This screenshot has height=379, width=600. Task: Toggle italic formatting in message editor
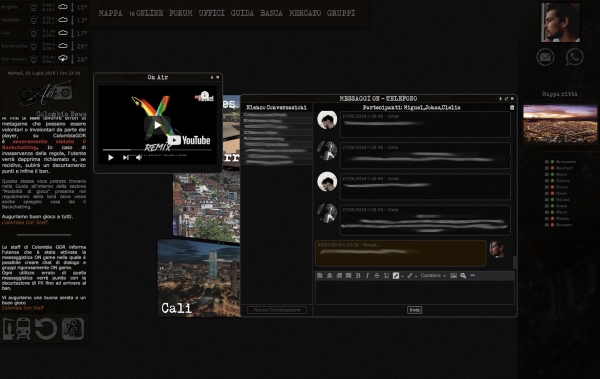pyautogui.click(x=367, y=276)
